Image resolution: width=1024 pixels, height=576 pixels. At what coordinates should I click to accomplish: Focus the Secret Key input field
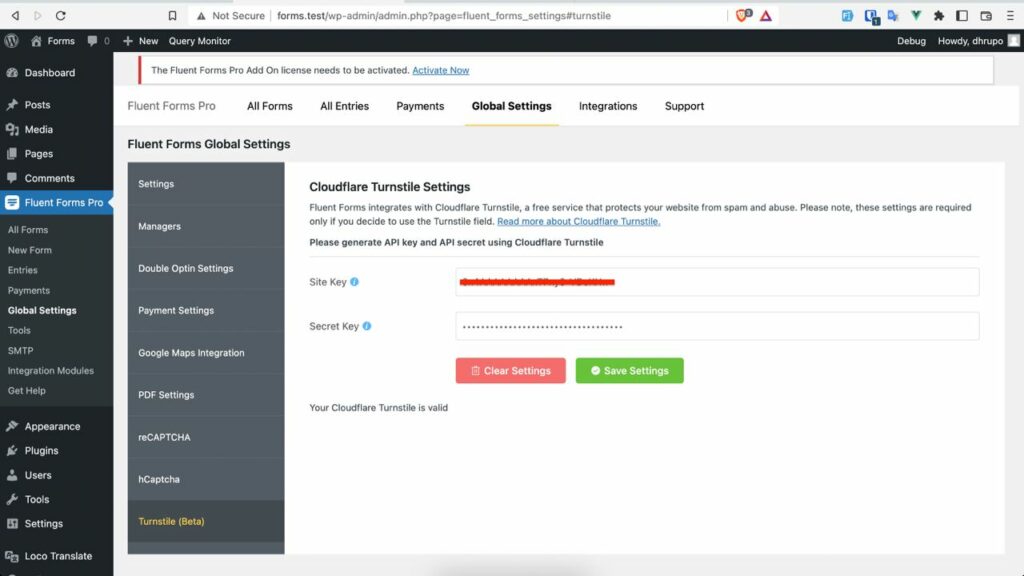(717, 326)
